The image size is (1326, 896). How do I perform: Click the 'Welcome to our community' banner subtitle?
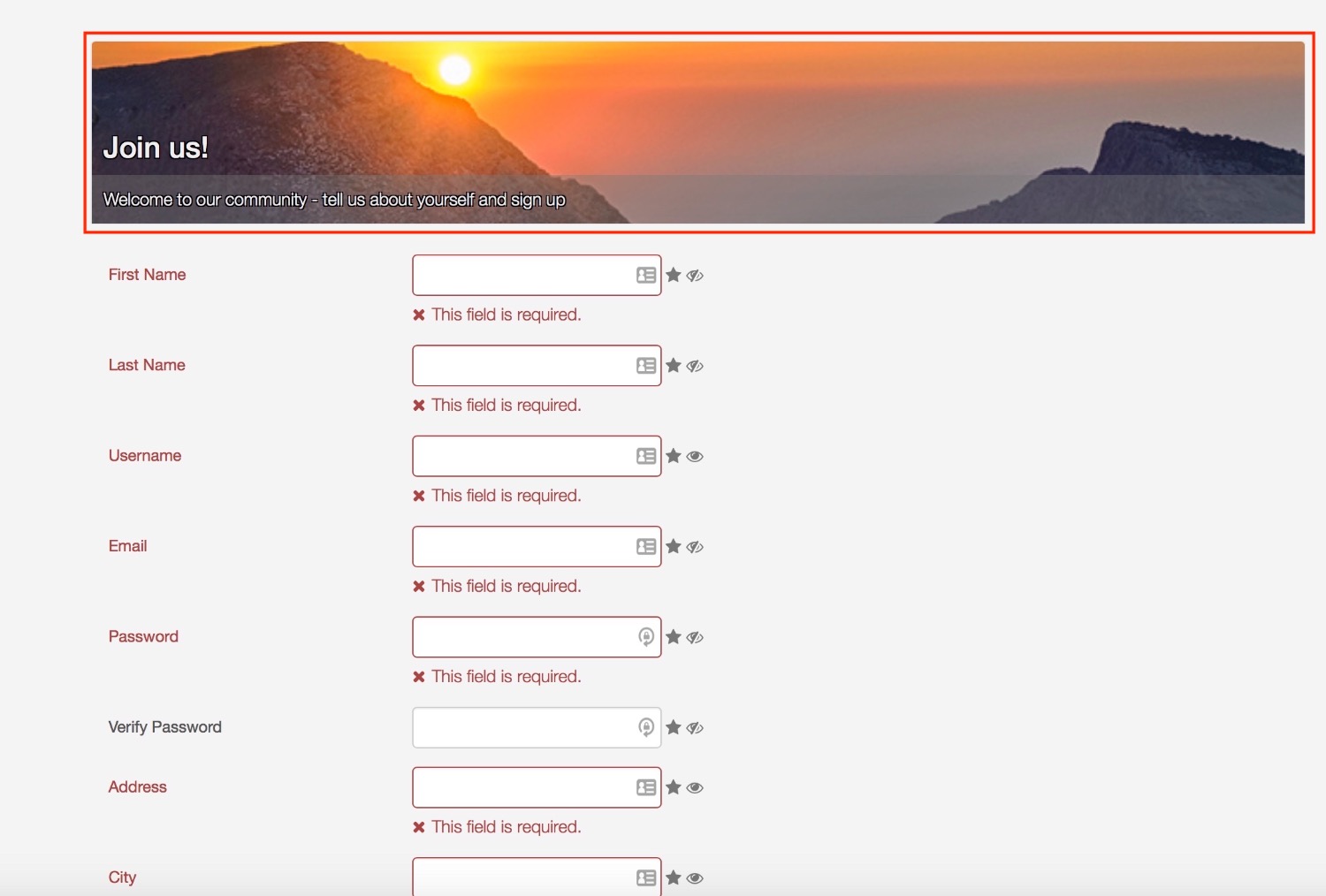[334, 200]
